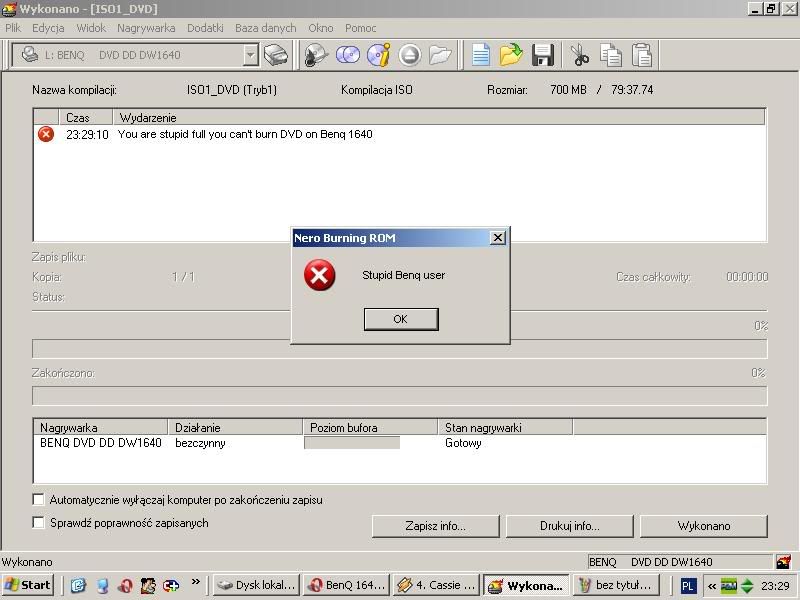800x600 pixels.
Task: Click Nero app icon in title bar
Action: (9, 9)
